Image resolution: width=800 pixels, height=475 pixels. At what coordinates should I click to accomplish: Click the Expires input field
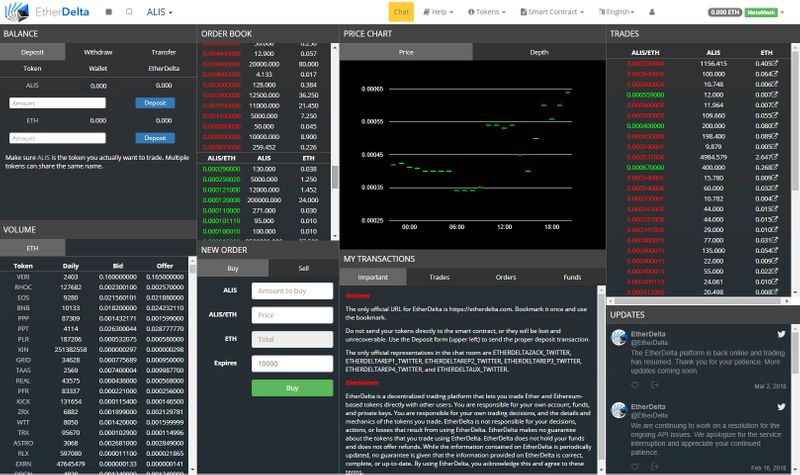pyautogui.click(x=292, y=364)
